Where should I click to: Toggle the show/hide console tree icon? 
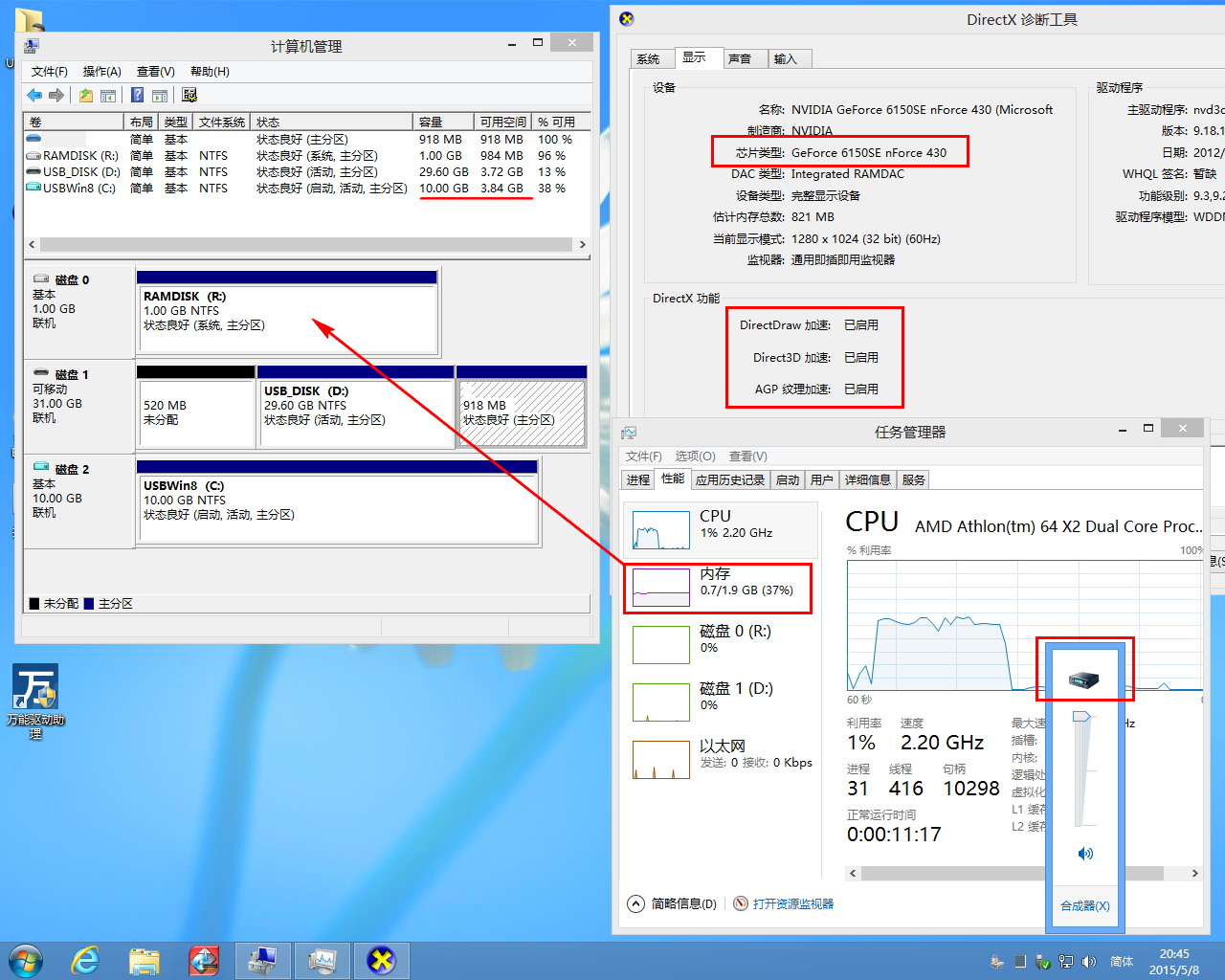pos(108,95)
